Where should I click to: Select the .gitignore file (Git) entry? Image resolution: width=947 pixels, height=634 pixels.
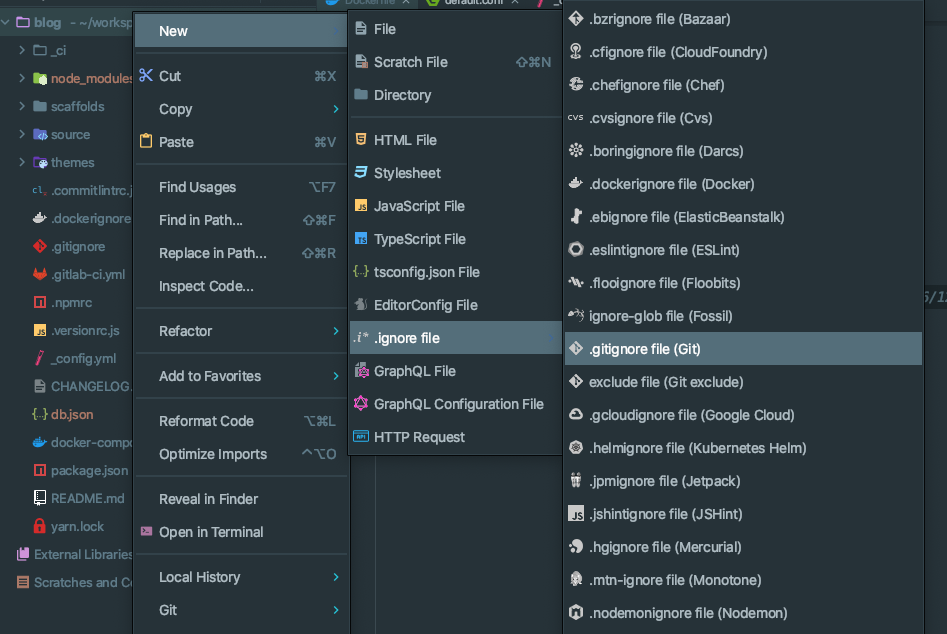point(743,348)
